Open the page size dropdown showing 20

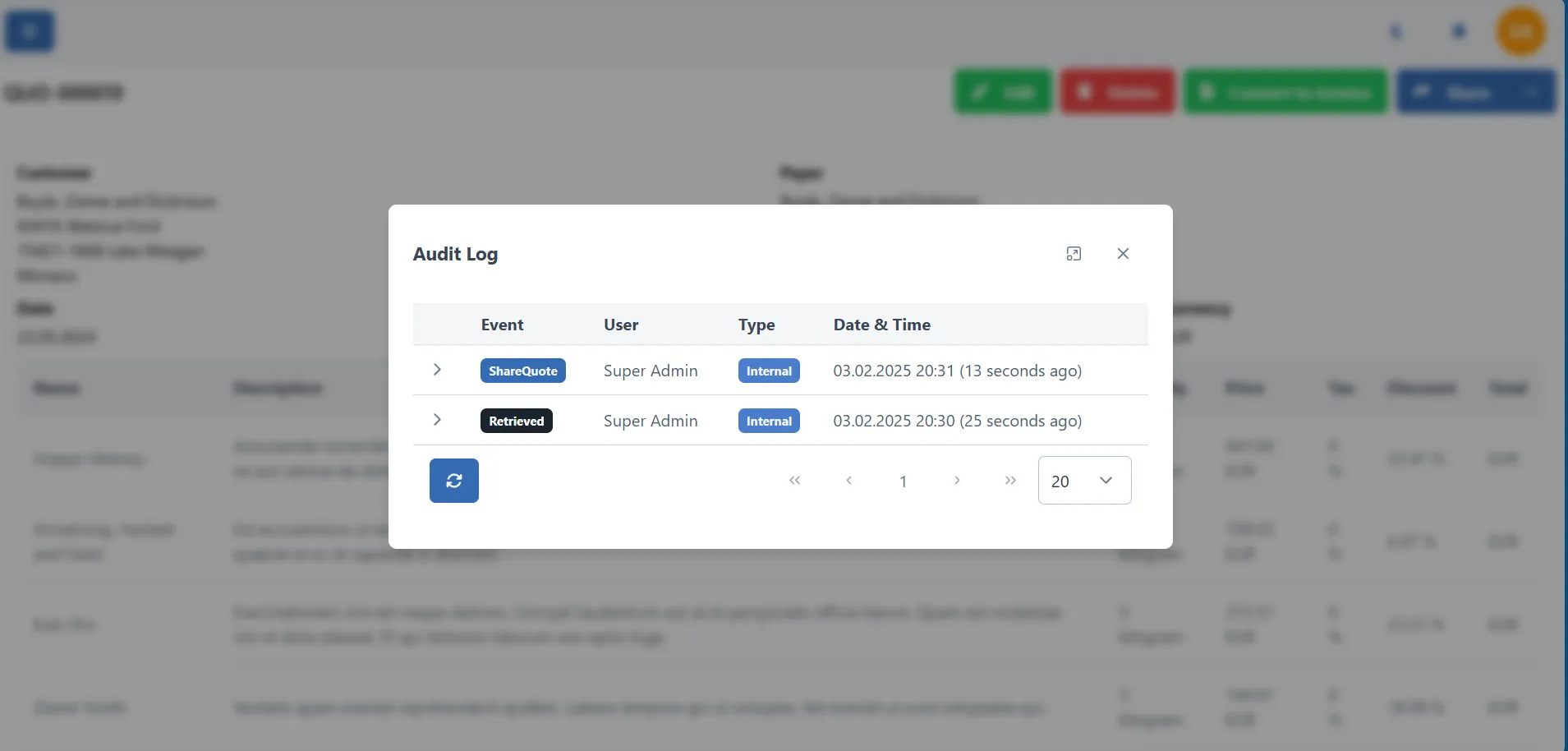(x=1084, y=481)
